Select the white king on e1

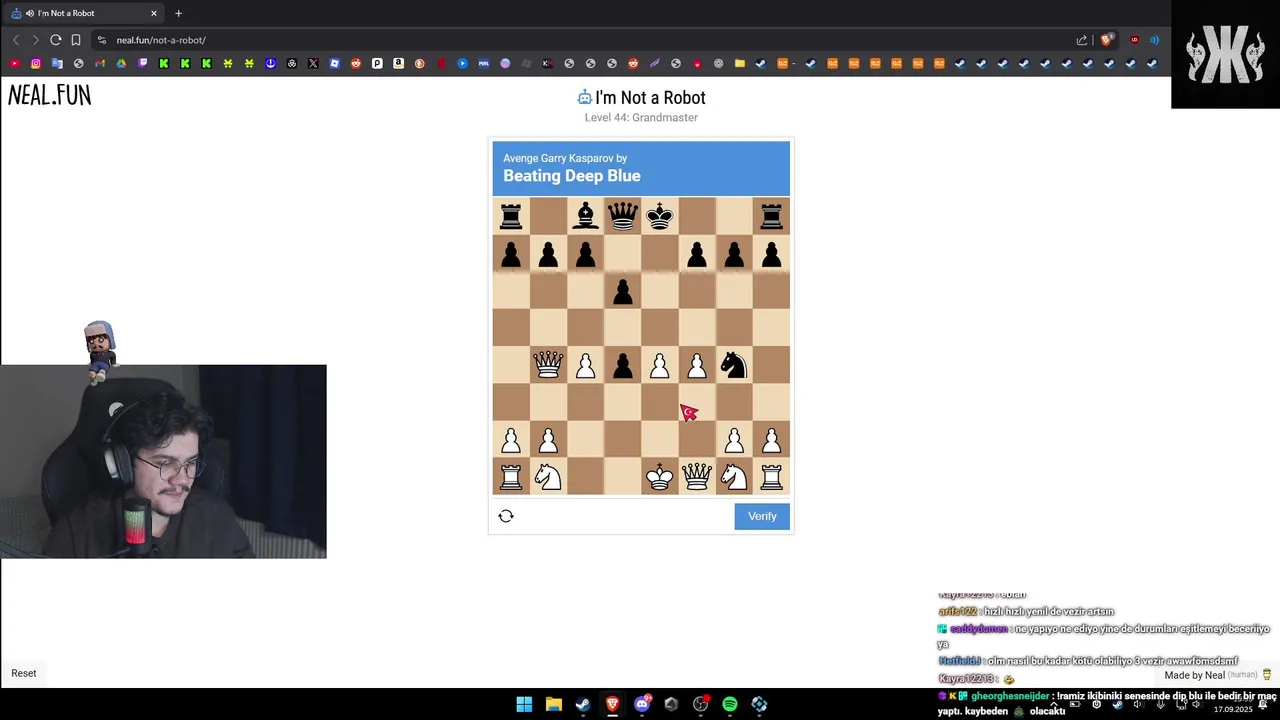click(659, 477)
